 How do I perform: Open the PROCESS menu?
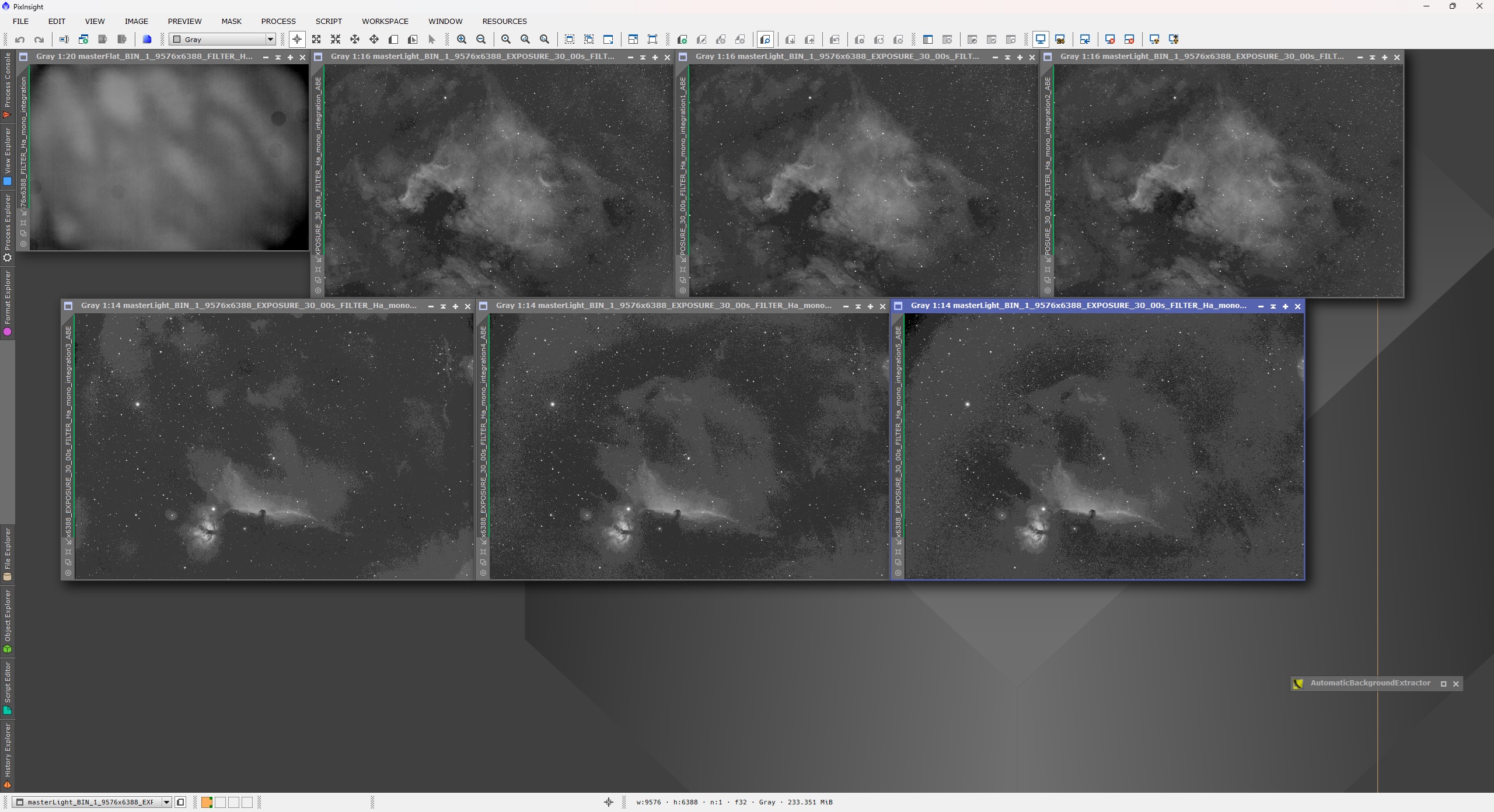(278, 21)
